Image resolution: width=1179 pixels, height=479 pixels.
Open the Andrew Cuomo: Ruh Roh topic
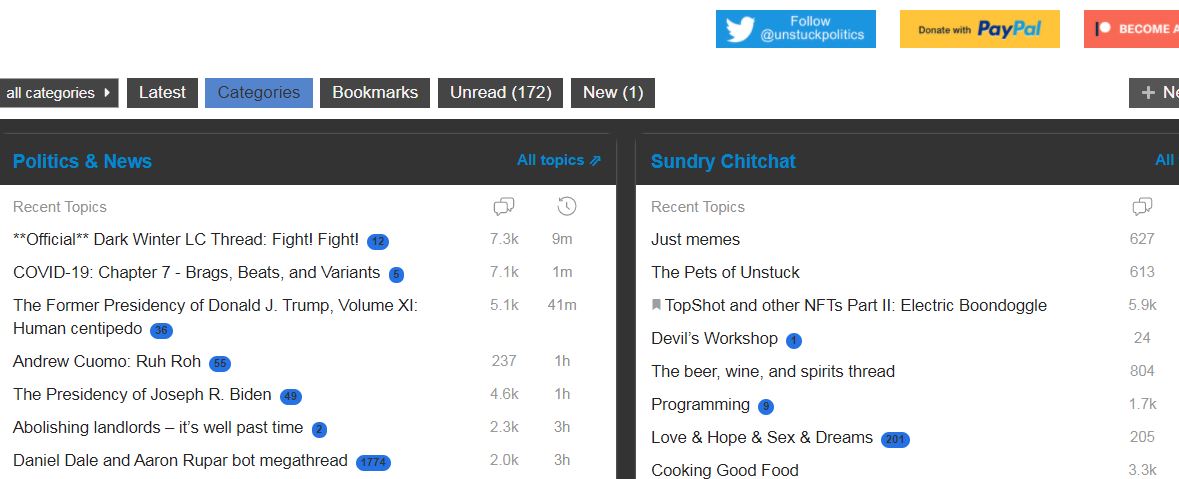(x=107, y=361)
